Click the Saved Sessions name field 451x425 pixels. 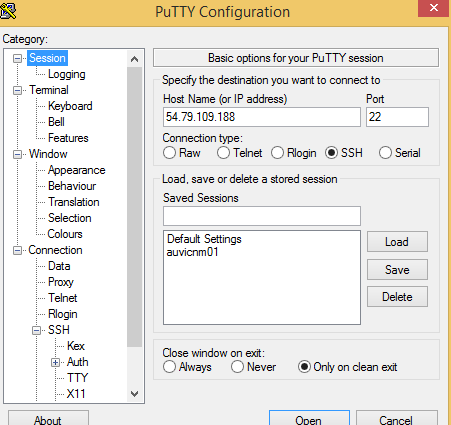click(x=262, y=216)
